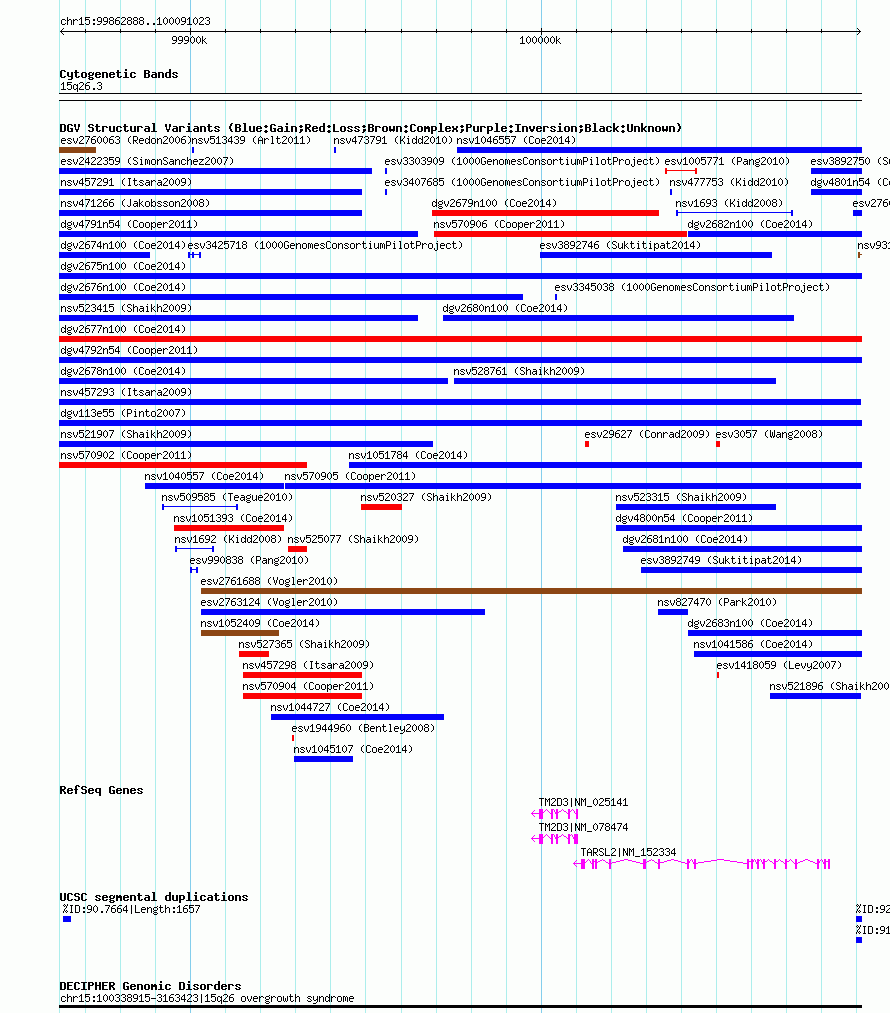Click the nsv509585 (Teague2010) thin bar
The width and height of the screenshot is (890, 1013).
click(200, 507)
